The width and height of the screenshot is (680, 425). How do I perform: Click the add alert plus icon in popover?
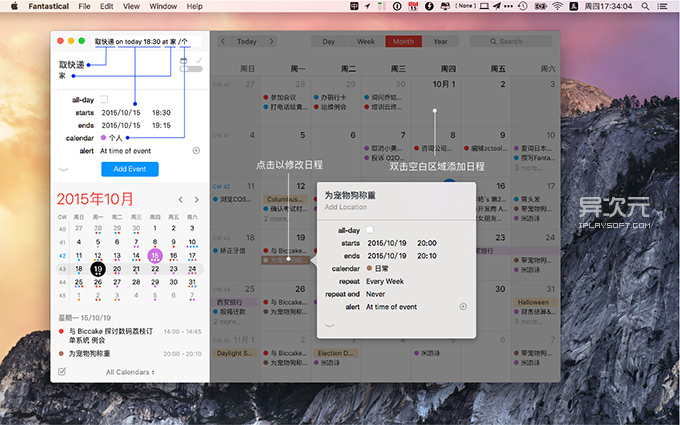point(462,306)
